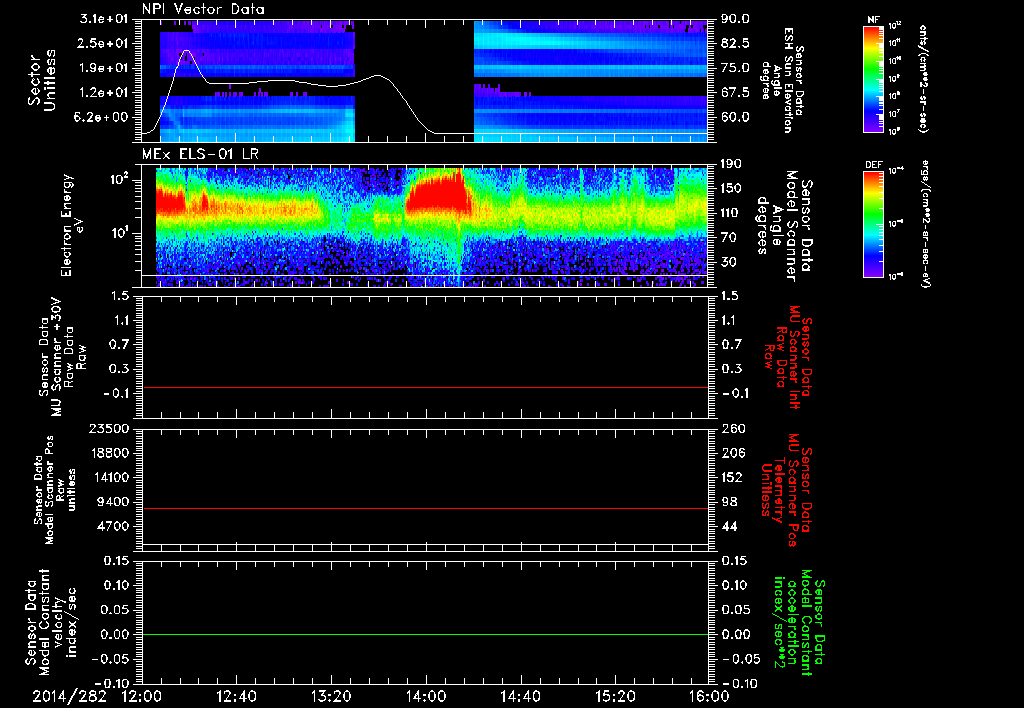This screenshot has width=1024, height=708.
Task: Click the 3.1e+01 sector tick label
Action: tap(104, 19)
